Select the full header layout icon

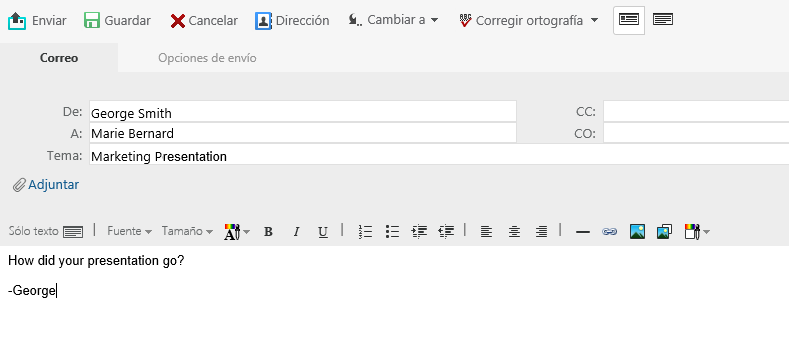pos(663,20)
